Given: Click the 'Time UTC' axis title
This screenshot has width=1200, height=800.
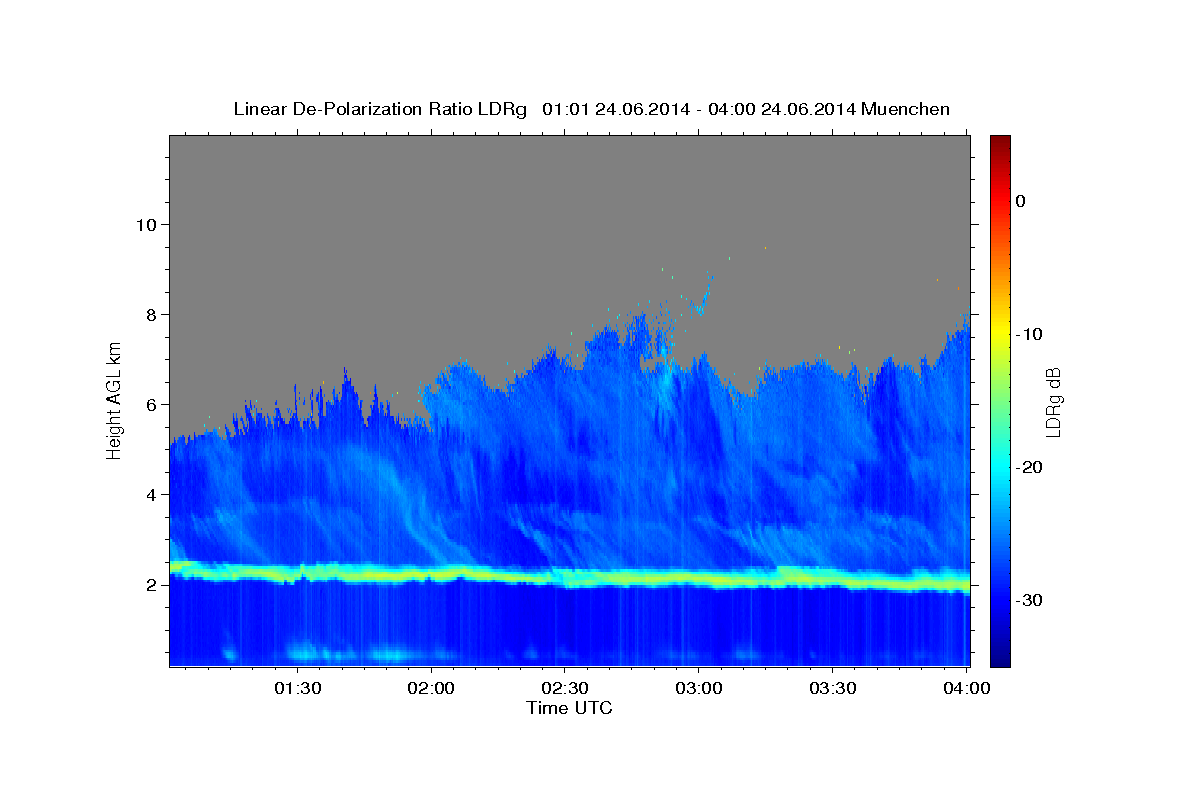Looking at the screenshot, I should click(x=569, y=708).
